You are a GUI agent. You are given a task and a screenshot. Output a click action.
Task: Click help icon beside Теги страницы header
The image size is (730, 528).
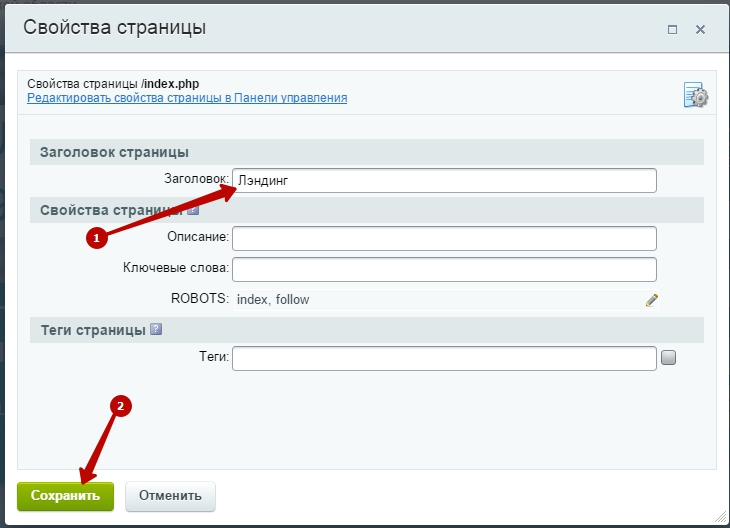(156, 330)
